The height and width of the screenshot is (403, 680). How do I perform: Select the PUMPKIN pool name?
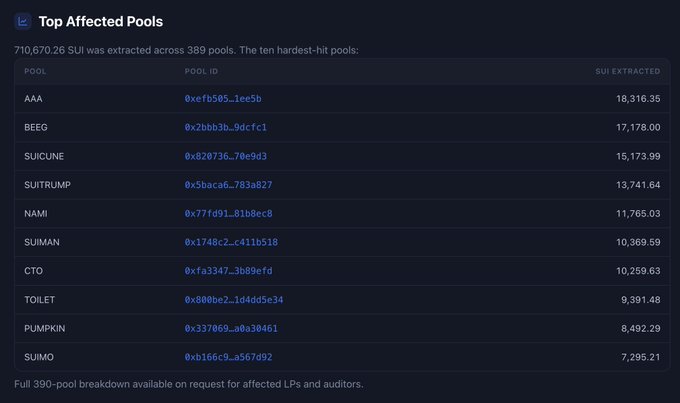(x=45, y=328)
